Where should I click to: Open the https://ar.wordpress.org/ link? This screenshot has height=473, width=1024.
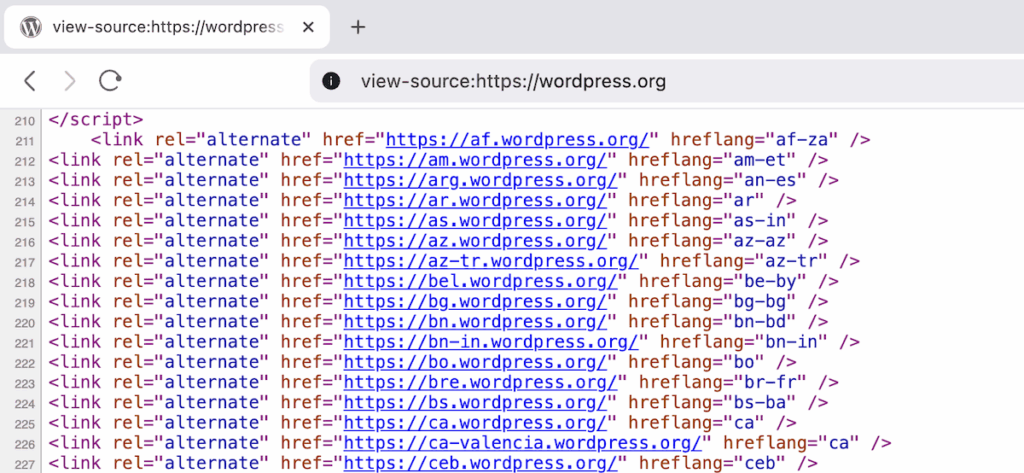tap(475, 201)
